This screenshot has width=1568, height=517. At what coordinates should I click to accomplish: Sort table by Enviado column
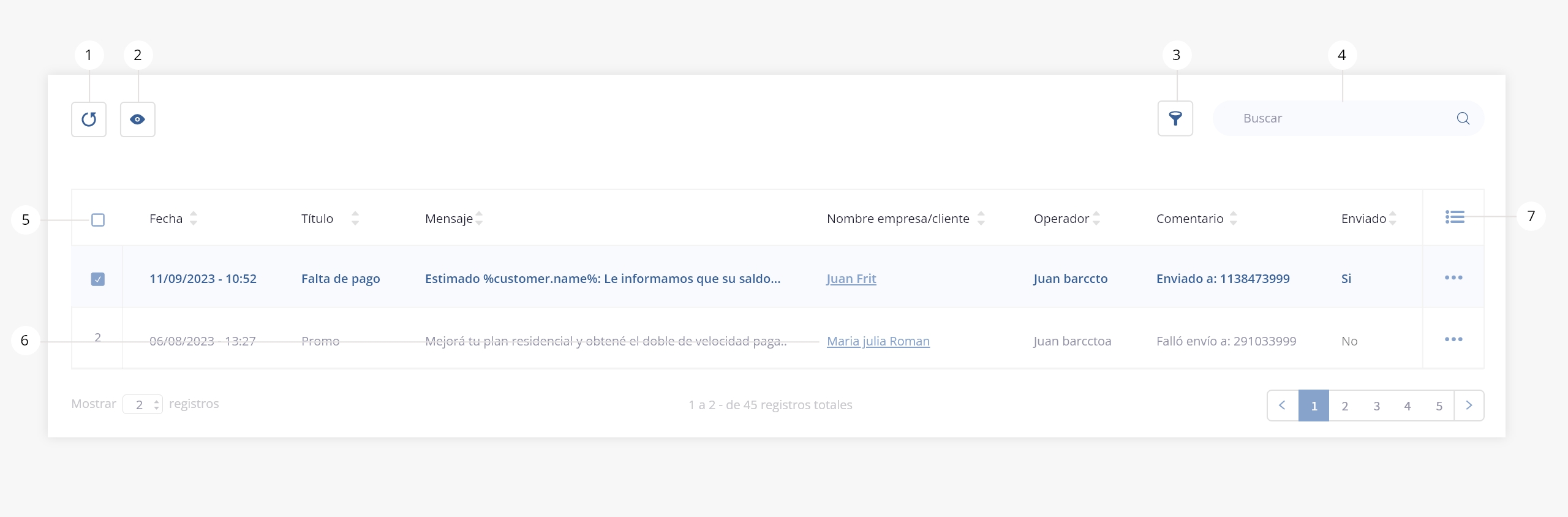(1393, 219)
